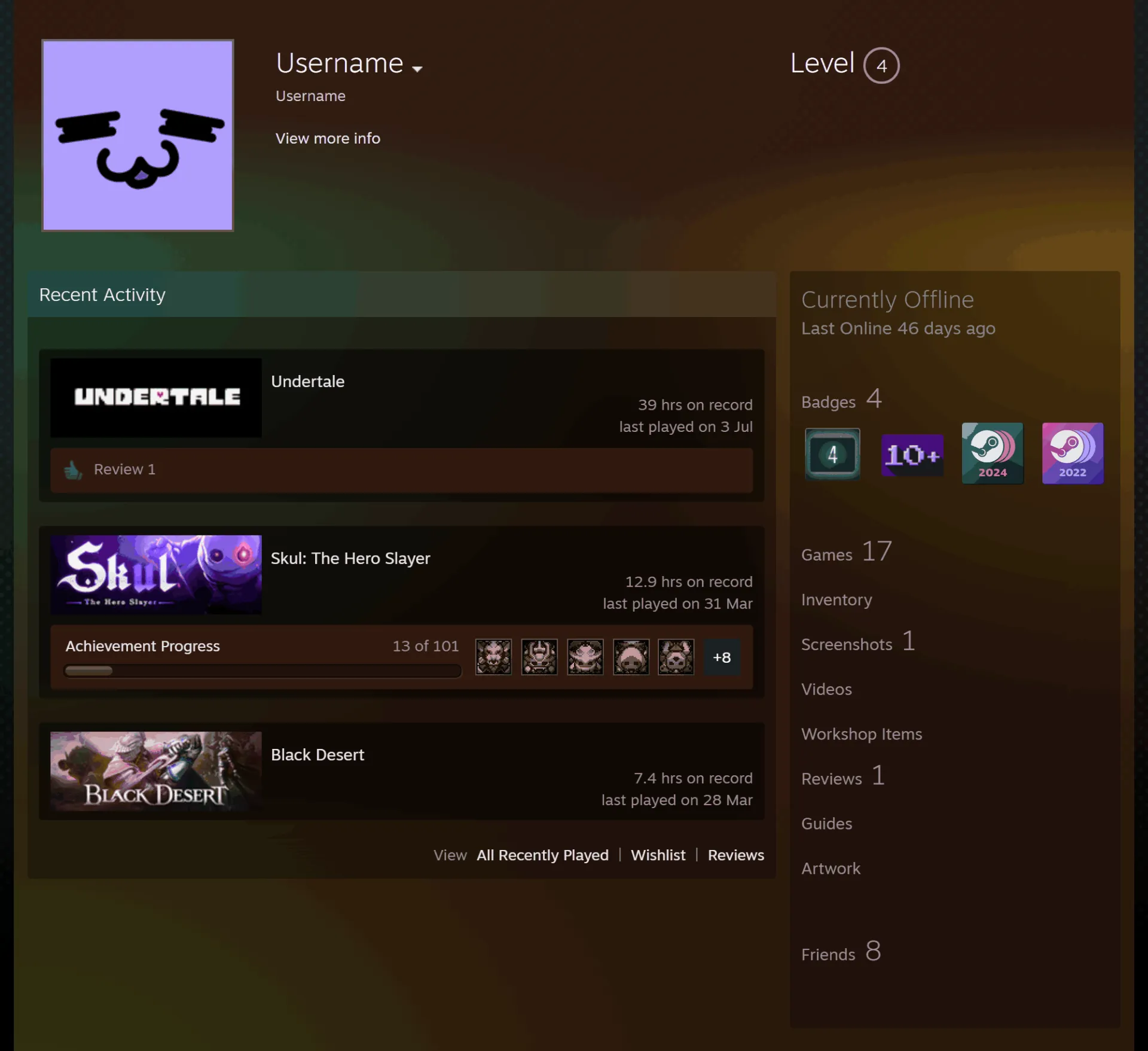Click 39 hrs on record text
This screenshot has height=1051, width=1148.
695,405
